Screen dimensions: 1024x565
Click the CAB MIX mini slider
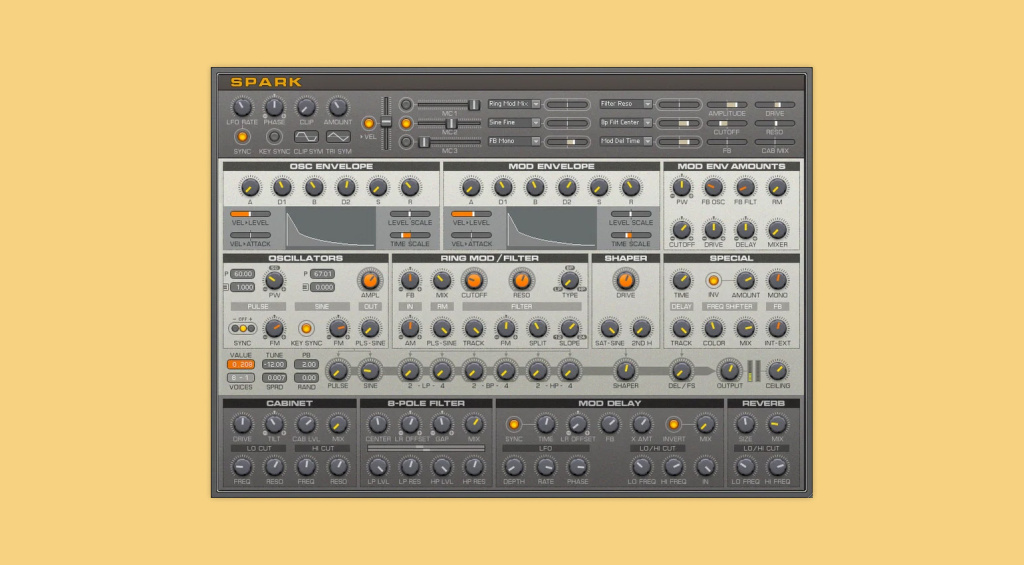point(775,142)
